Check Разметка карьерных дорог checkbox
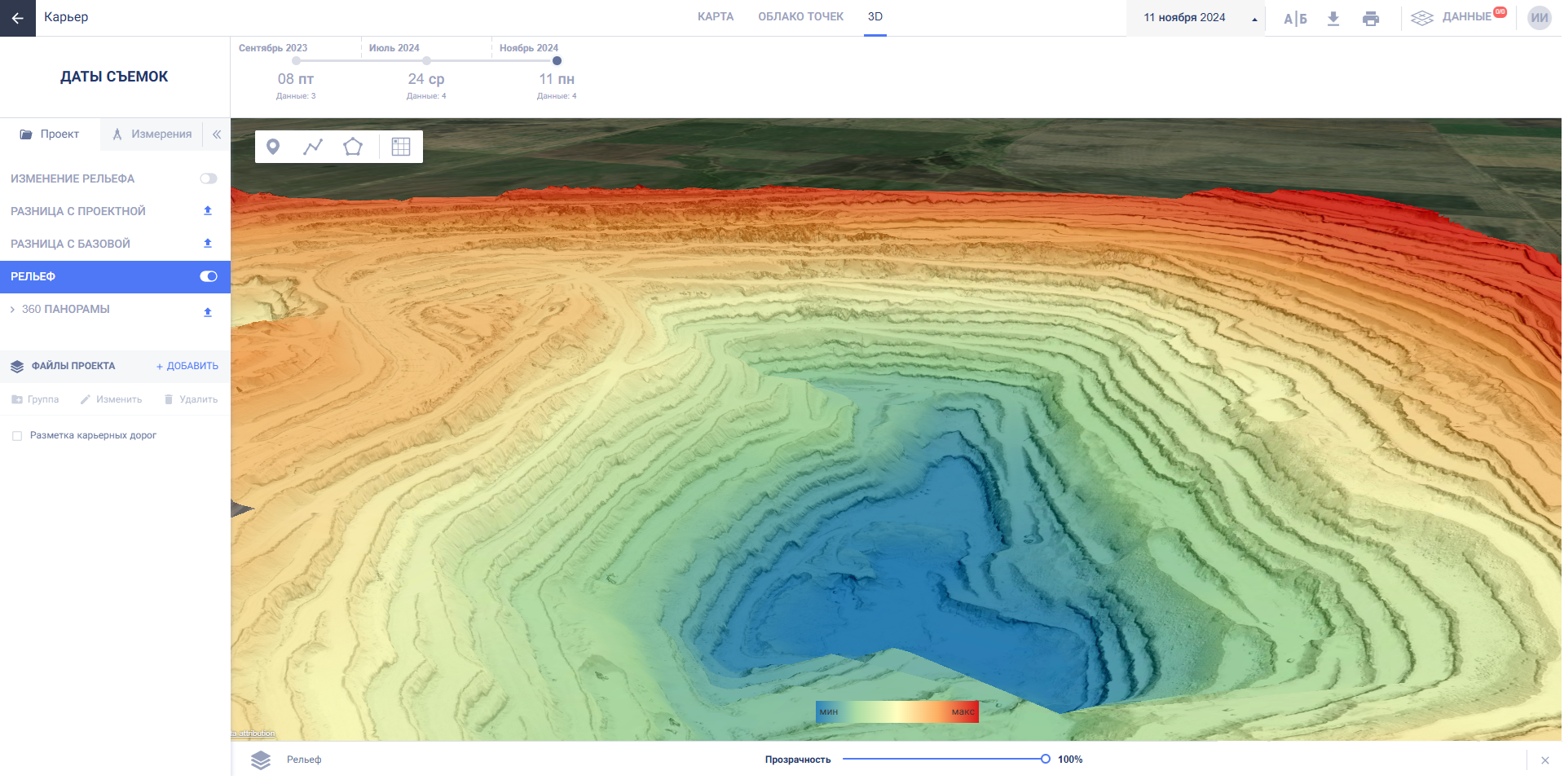This screenshot has width=1564, height=784. pos(17,436)
